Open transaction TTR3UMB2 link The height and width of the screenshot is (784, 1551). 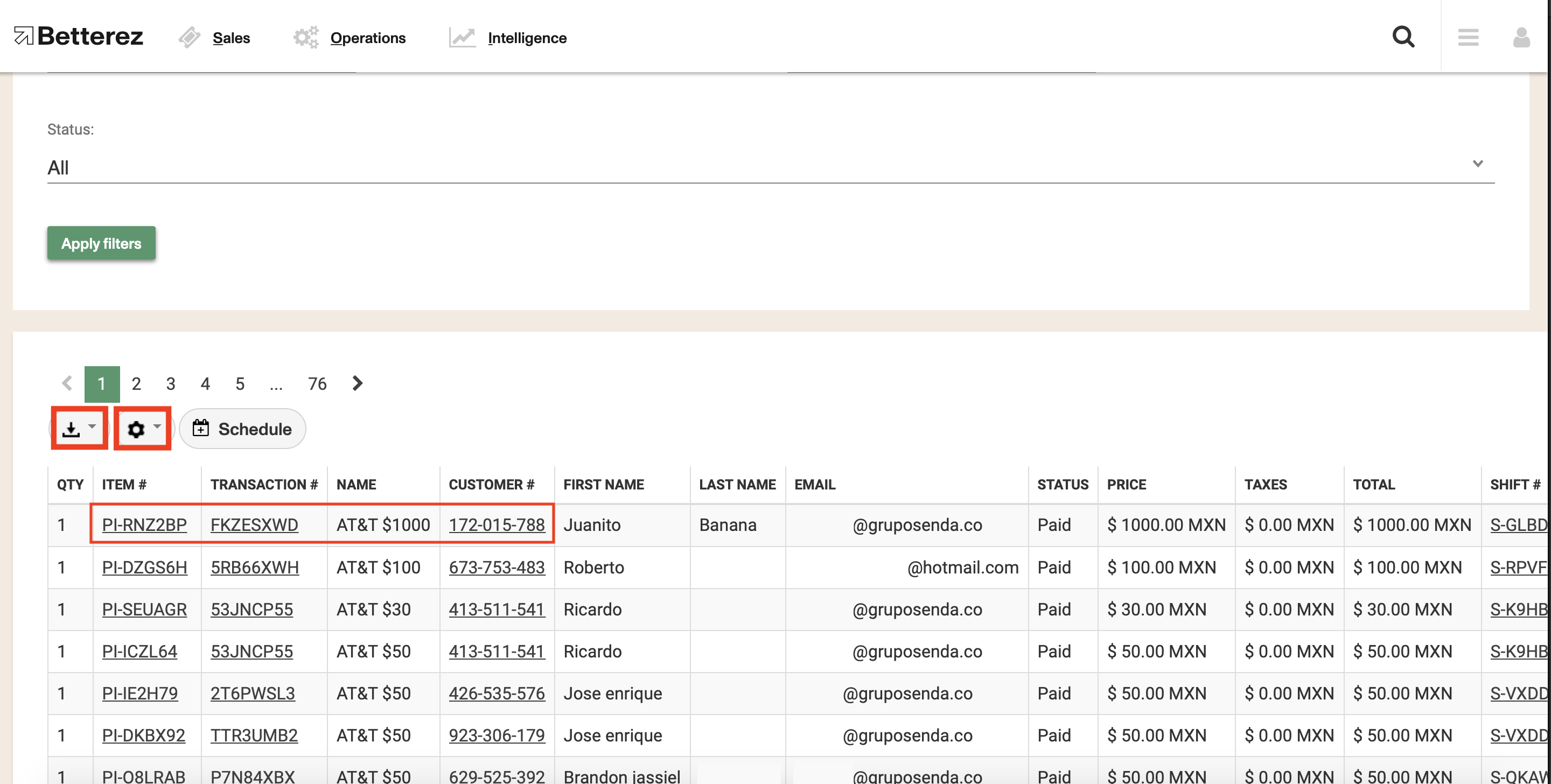coord(254,735)
